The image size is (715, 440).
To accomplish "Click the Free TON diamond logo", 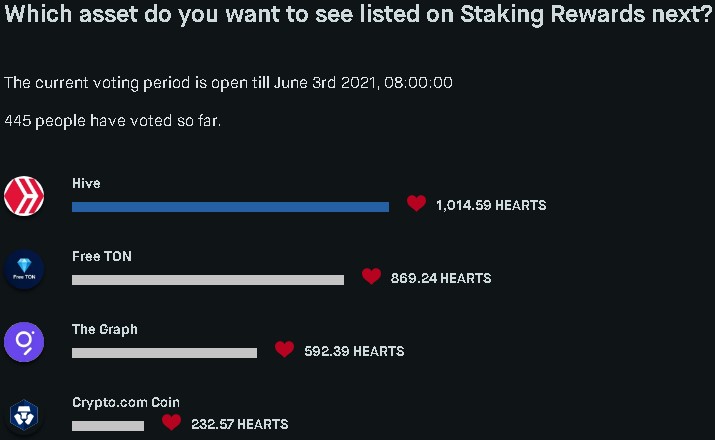I will pos(24,269).
